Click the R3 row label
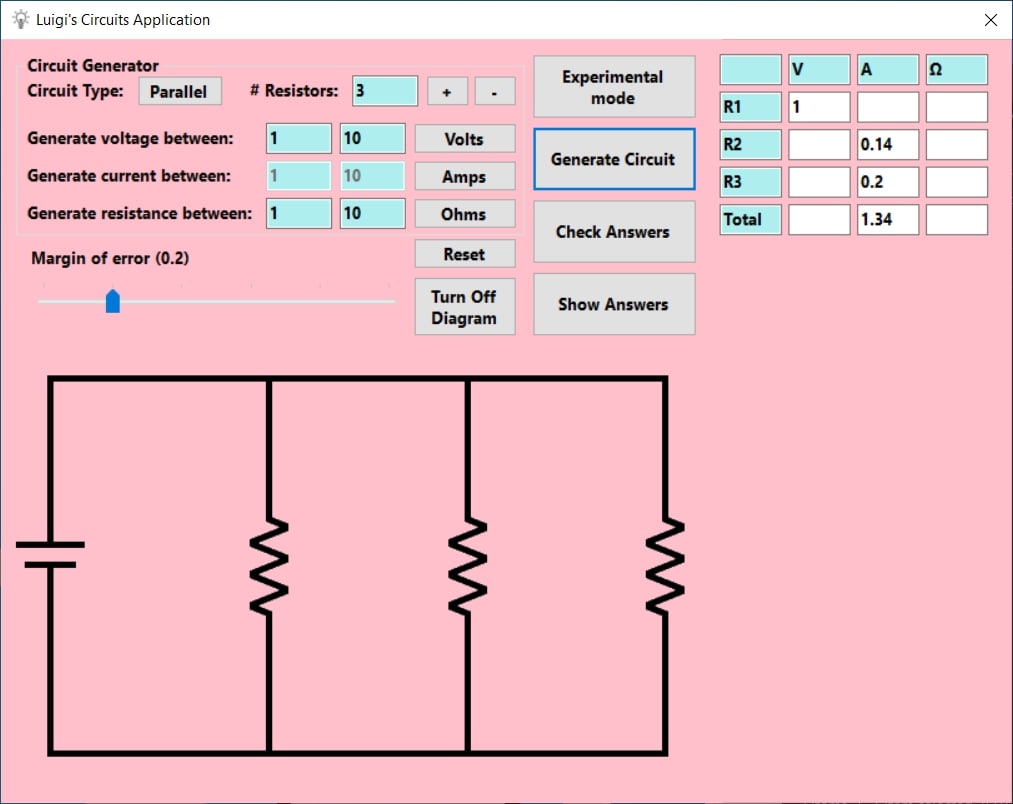Viewport: 1013px width, 804px height. [x=751, y=182]
